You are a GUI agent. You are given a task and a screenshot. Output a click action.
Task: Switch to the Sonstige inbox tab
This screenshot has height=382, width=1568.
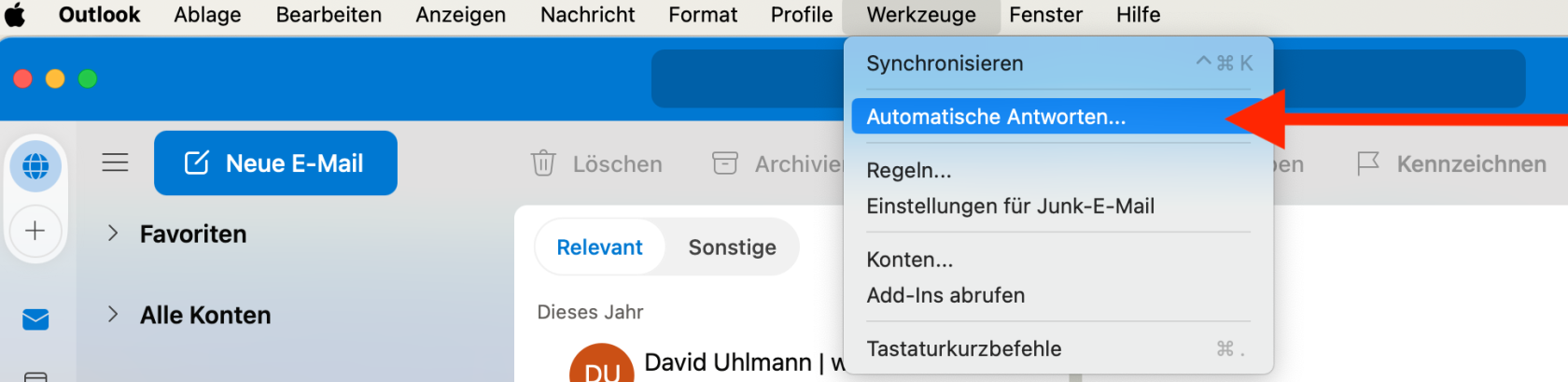coord(732,248)
